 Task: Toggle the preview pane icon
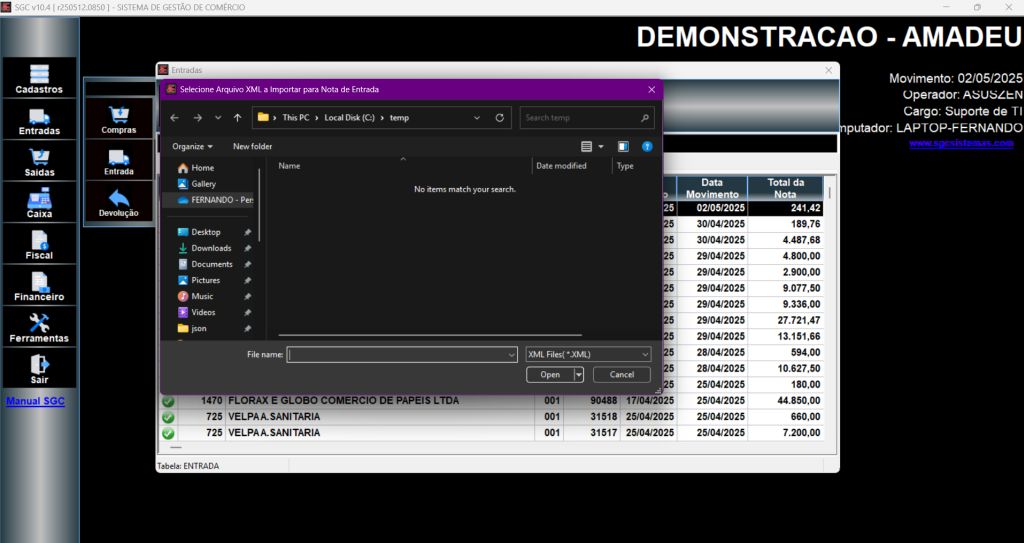623,146
